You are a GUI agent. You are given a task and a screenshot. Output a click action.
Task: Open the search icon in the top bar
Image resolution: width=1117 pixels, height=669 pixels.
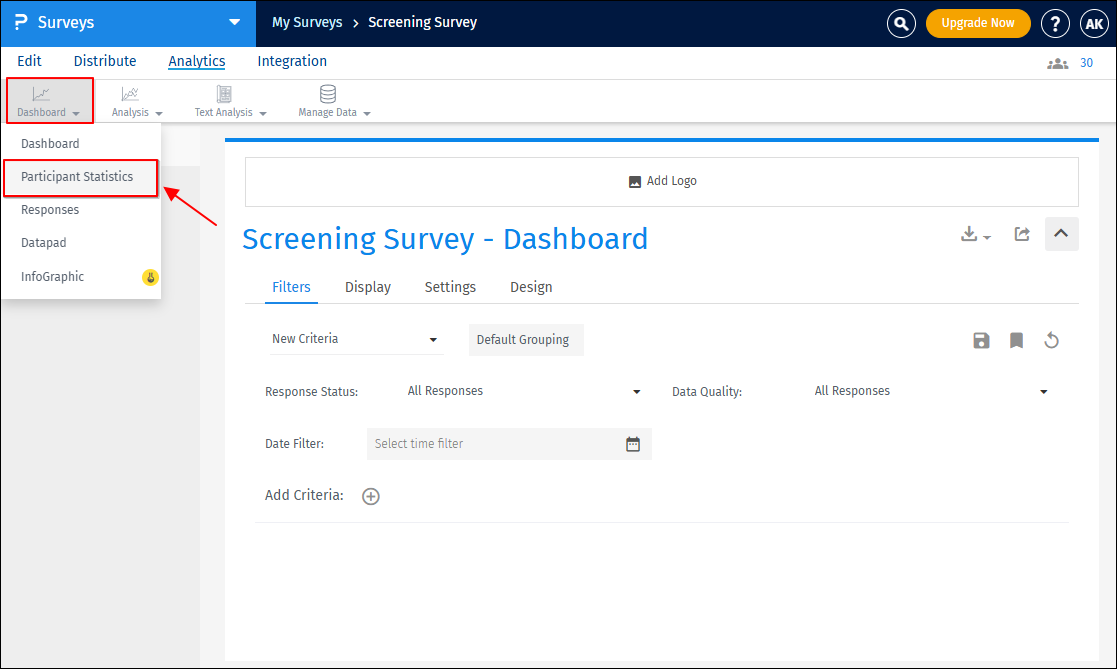[x=901, y=23]
